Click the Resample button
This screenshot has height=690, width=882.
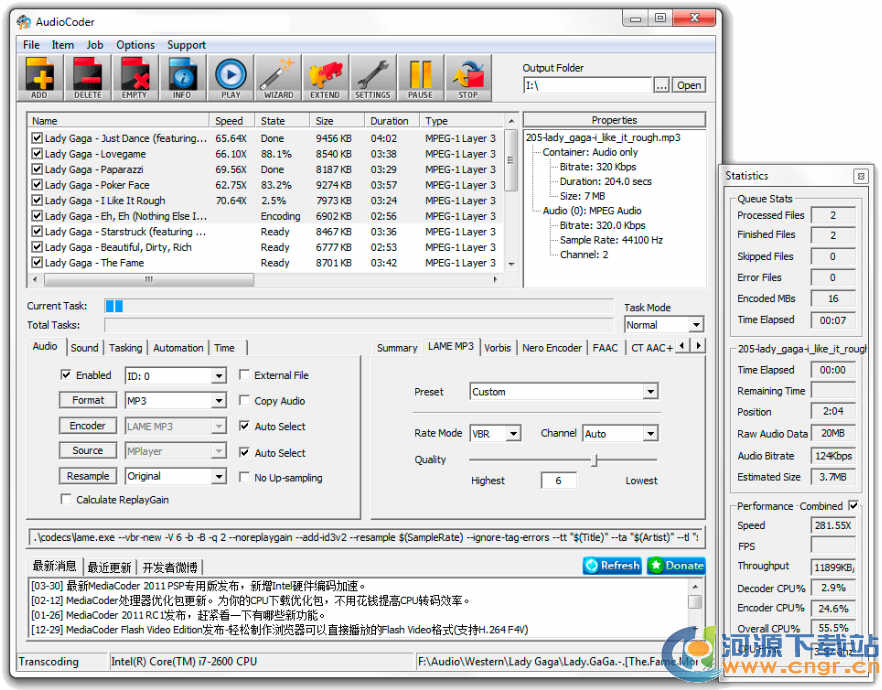point(88,476)
